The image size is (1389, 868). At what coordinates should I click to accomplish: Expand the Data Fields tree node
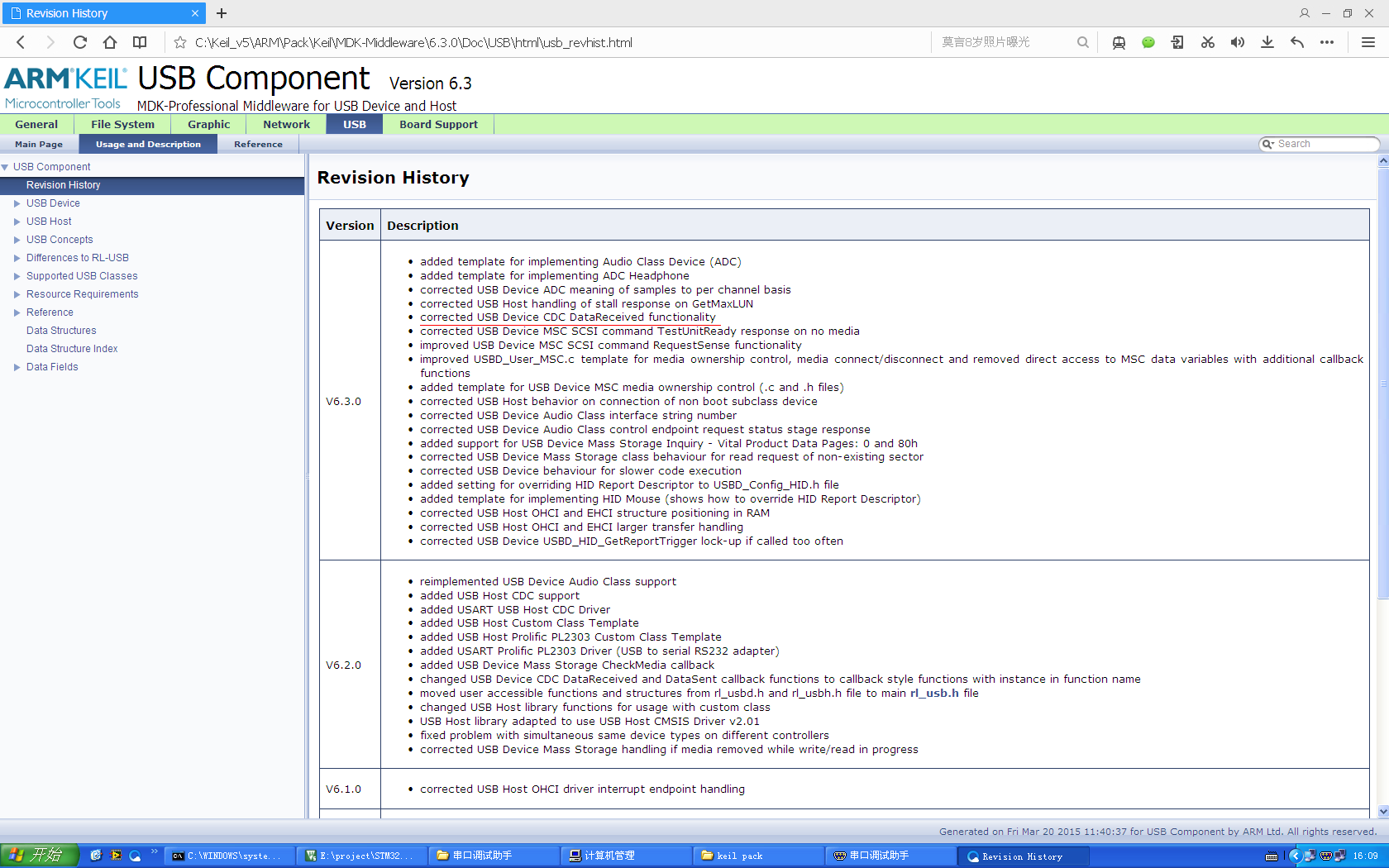(17, 367)
